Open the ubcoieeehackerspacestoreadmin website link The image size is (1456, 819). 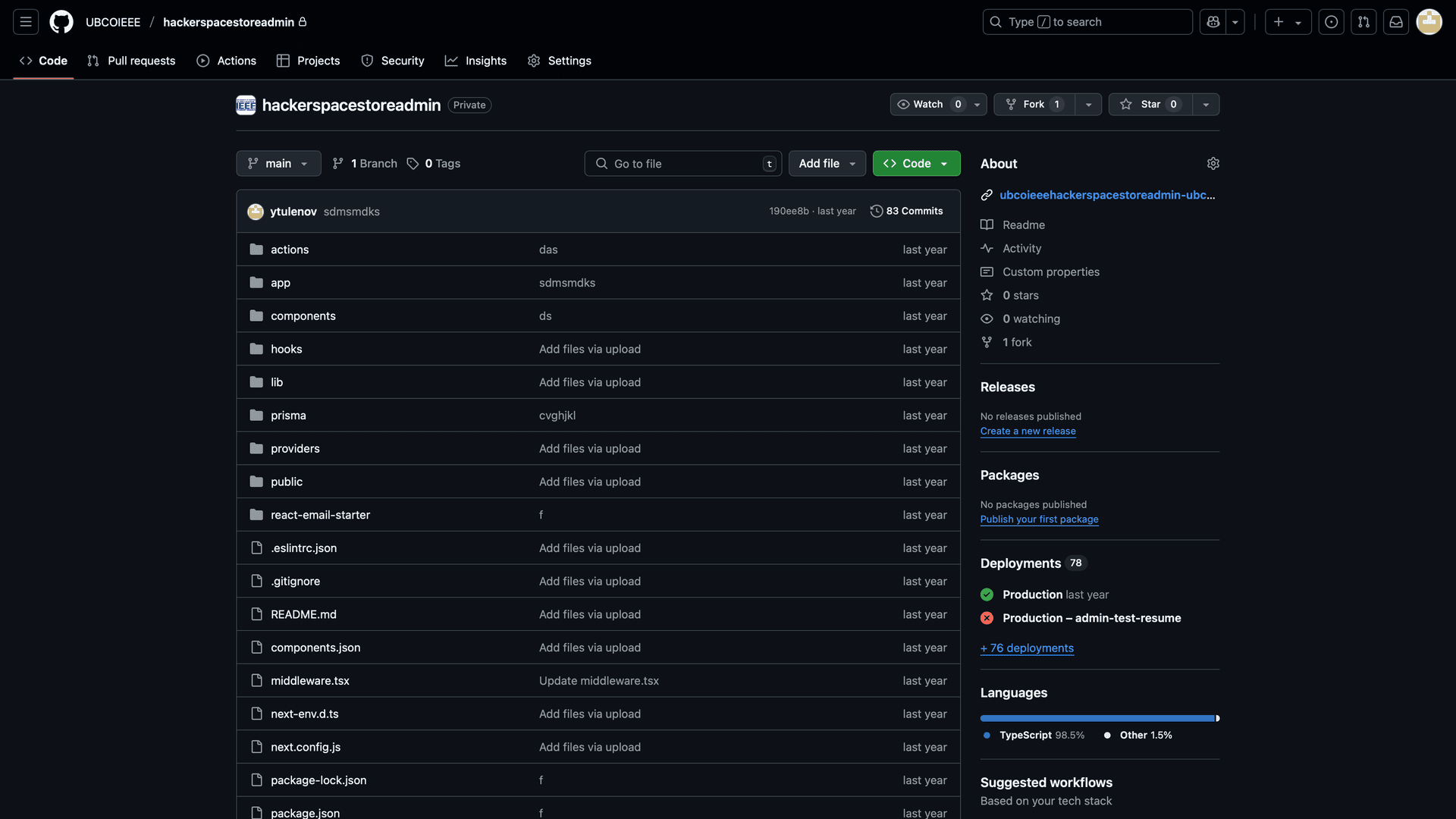point(1106,196)
